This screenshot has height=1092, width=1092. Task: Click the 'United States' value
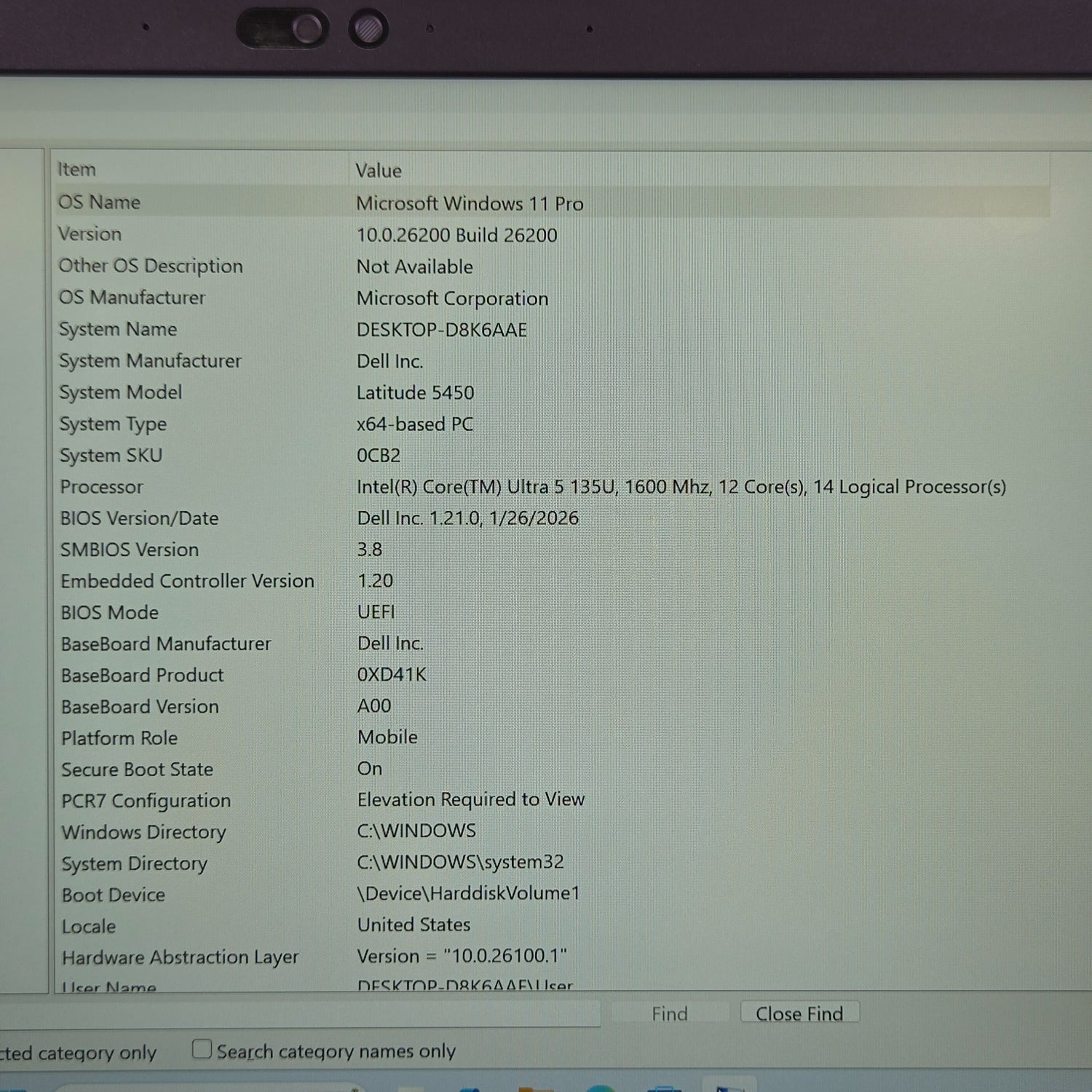pos(414,925)
